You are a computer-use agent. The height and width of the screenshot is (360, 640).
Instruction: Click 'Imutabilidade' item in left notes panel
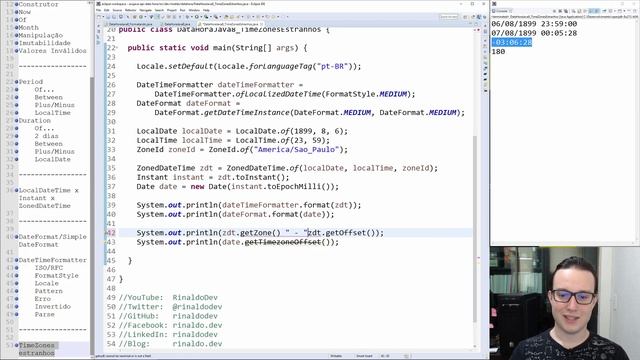click(44, 43)
